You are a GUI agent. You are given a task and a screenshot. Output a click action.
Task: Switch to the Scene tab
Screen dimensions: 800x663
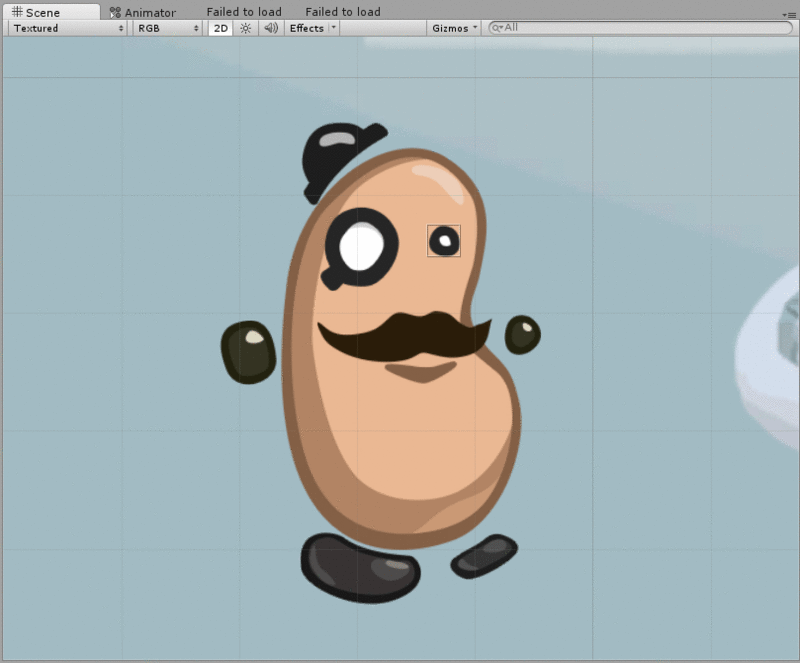pos(51,12)
